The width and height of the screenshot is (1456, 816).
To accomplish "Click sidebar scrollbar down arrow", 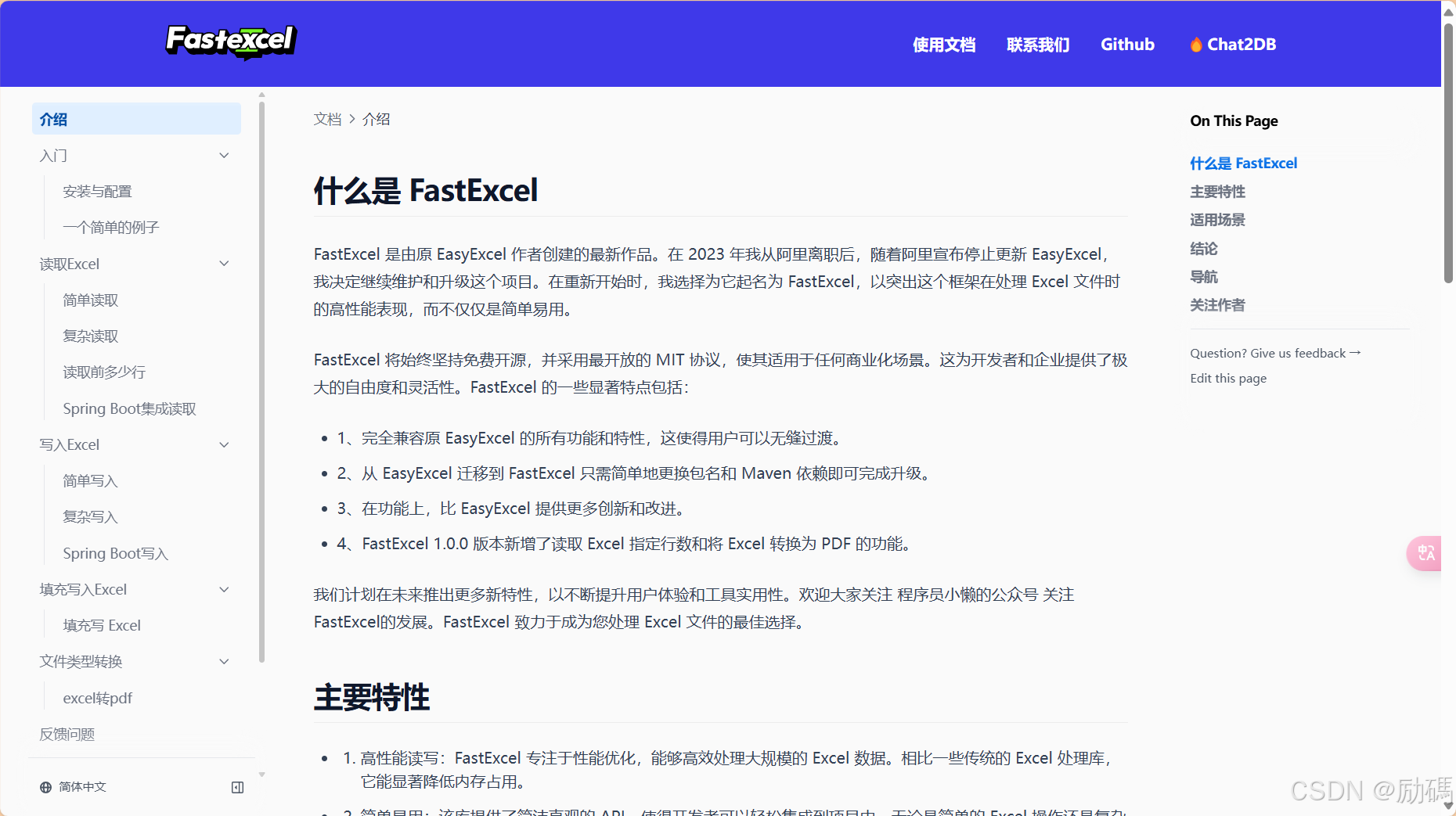I will tap(261, 775).
